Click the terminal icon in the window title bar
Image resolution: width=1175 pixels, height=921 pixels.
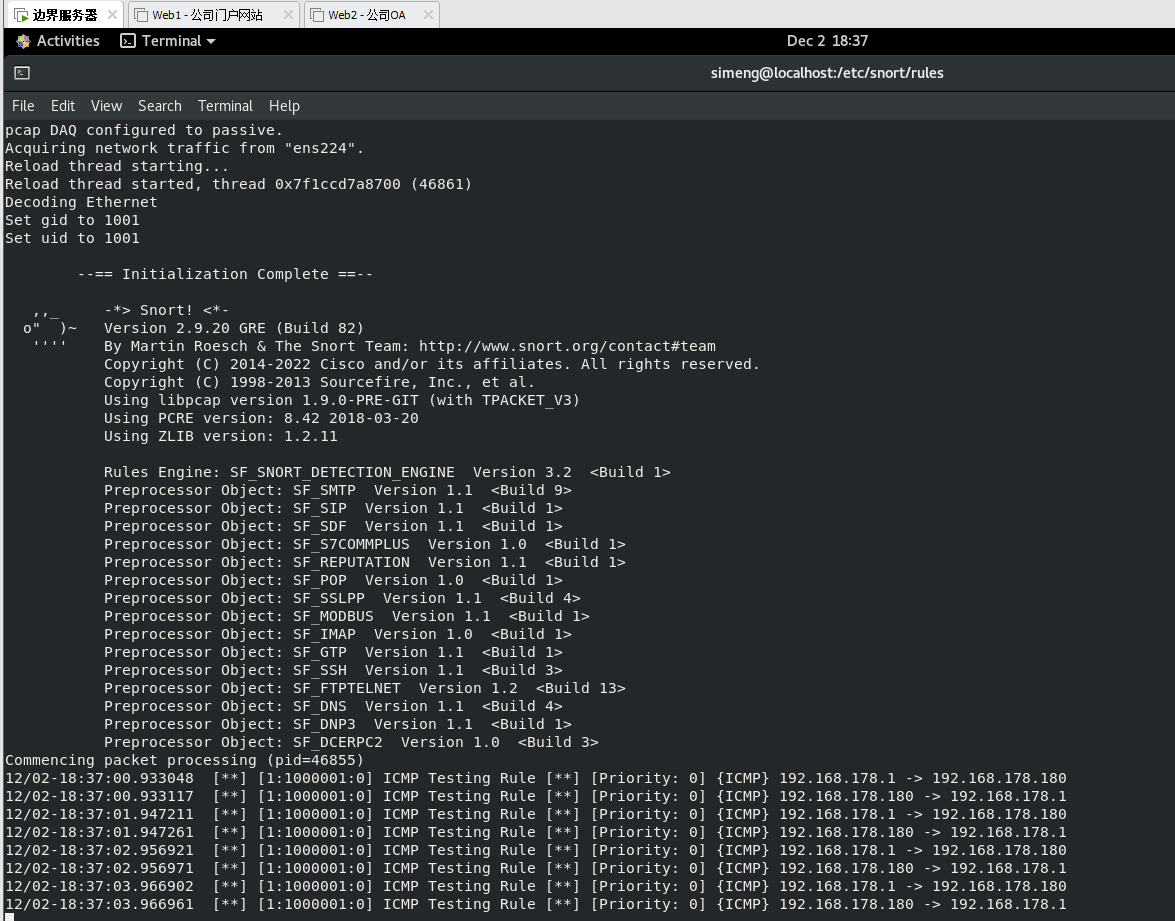click(x=22, y=73)
